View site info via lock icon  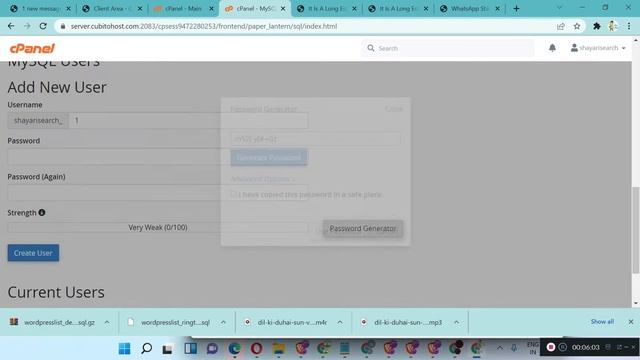click(x=62, y=26)
